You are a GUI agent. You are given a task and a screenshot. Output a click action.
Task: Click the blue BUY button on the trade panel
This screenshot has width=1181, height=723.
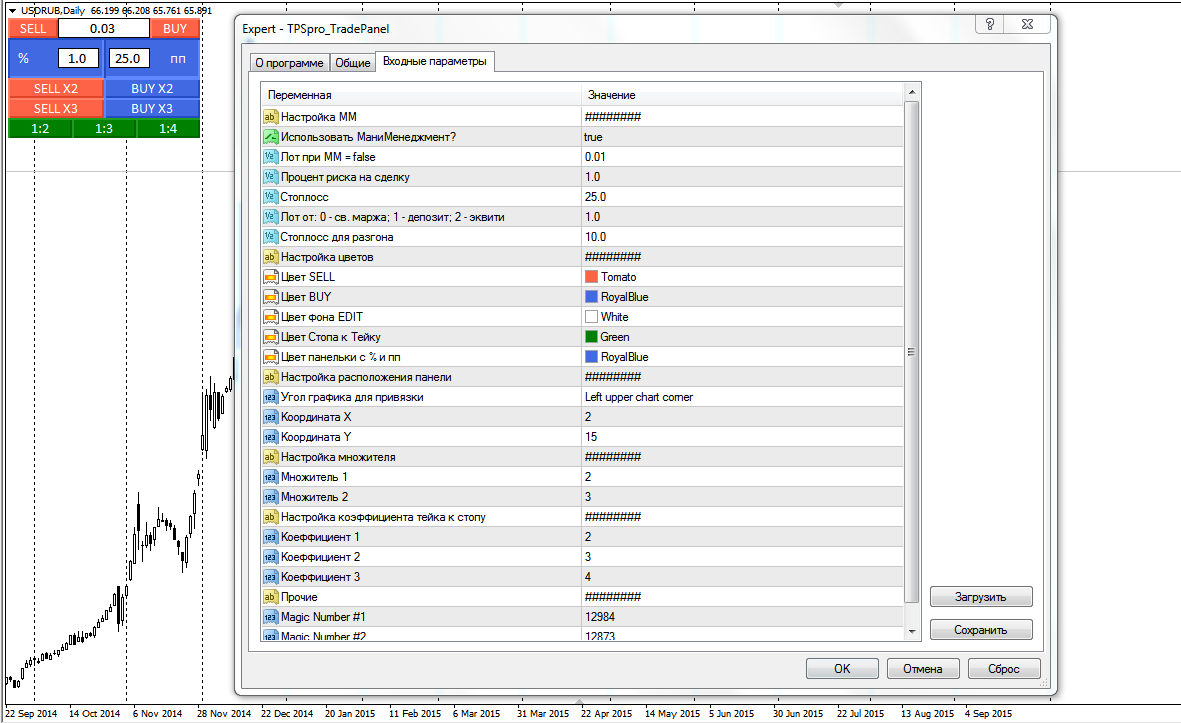[x=175, y=29]
